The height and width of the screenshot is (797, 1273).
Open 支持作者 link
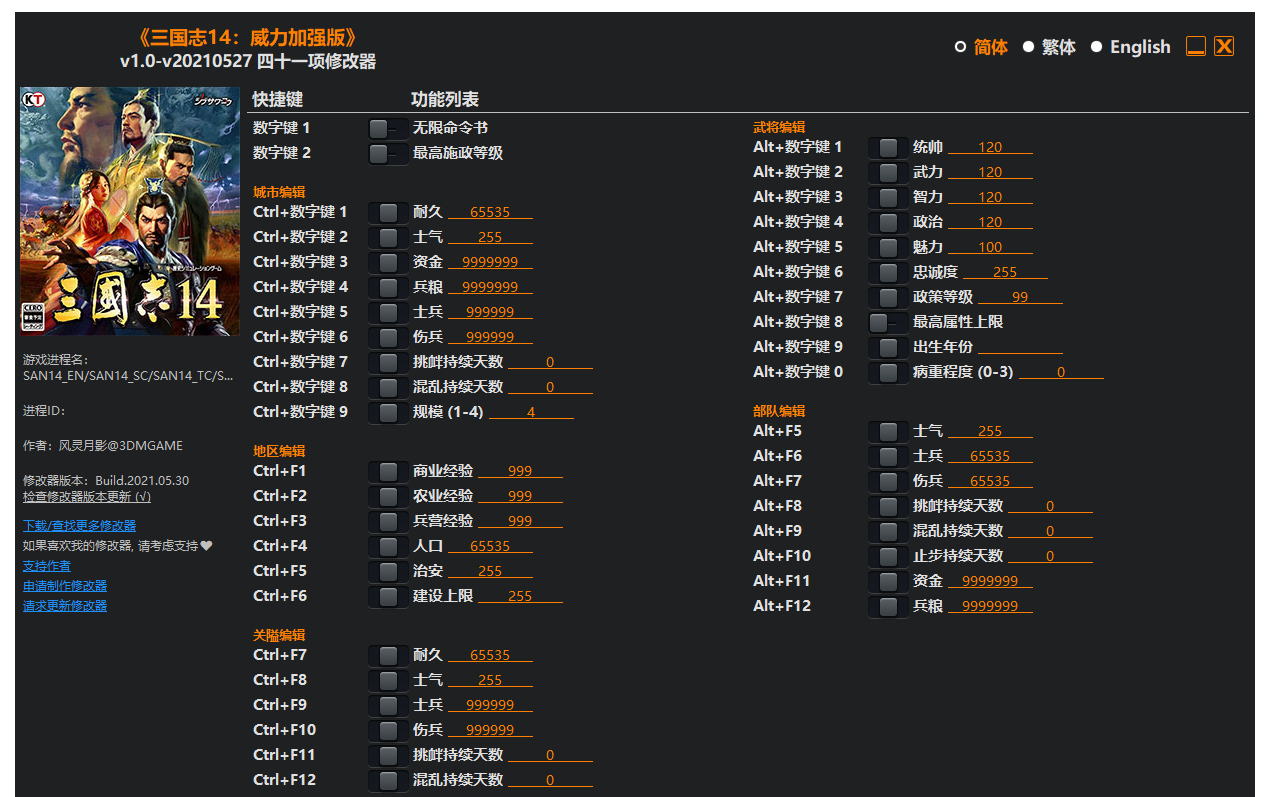(47, 566)
